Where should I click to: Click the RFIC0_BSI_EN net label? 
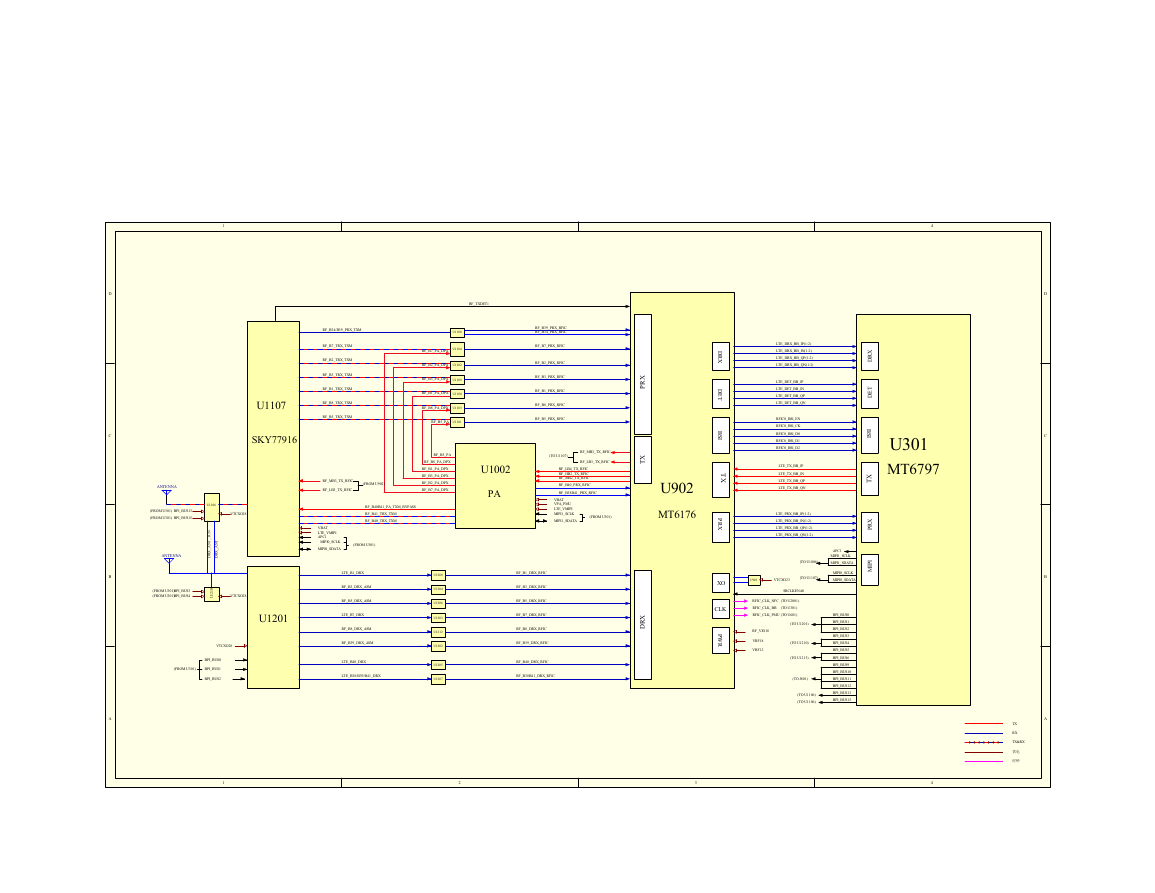(787, 419)
